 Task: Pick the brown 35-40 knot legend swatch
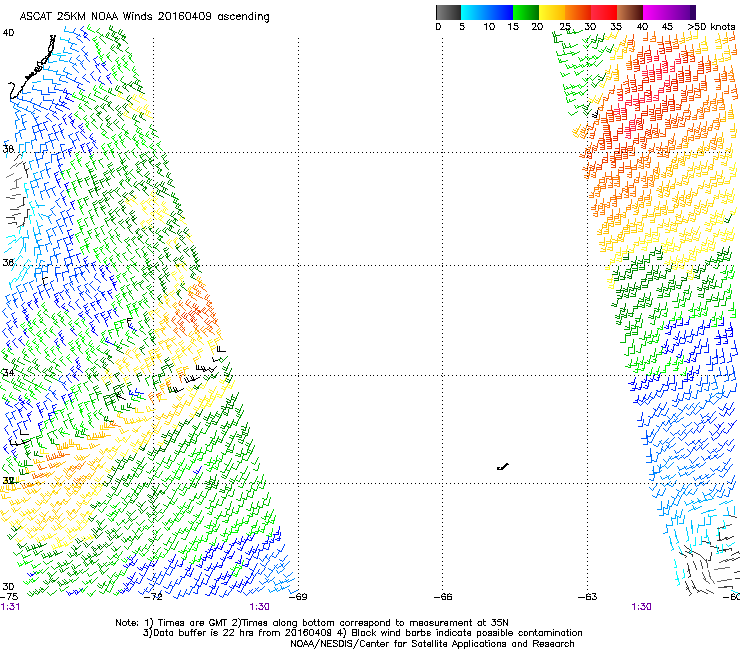630,12
